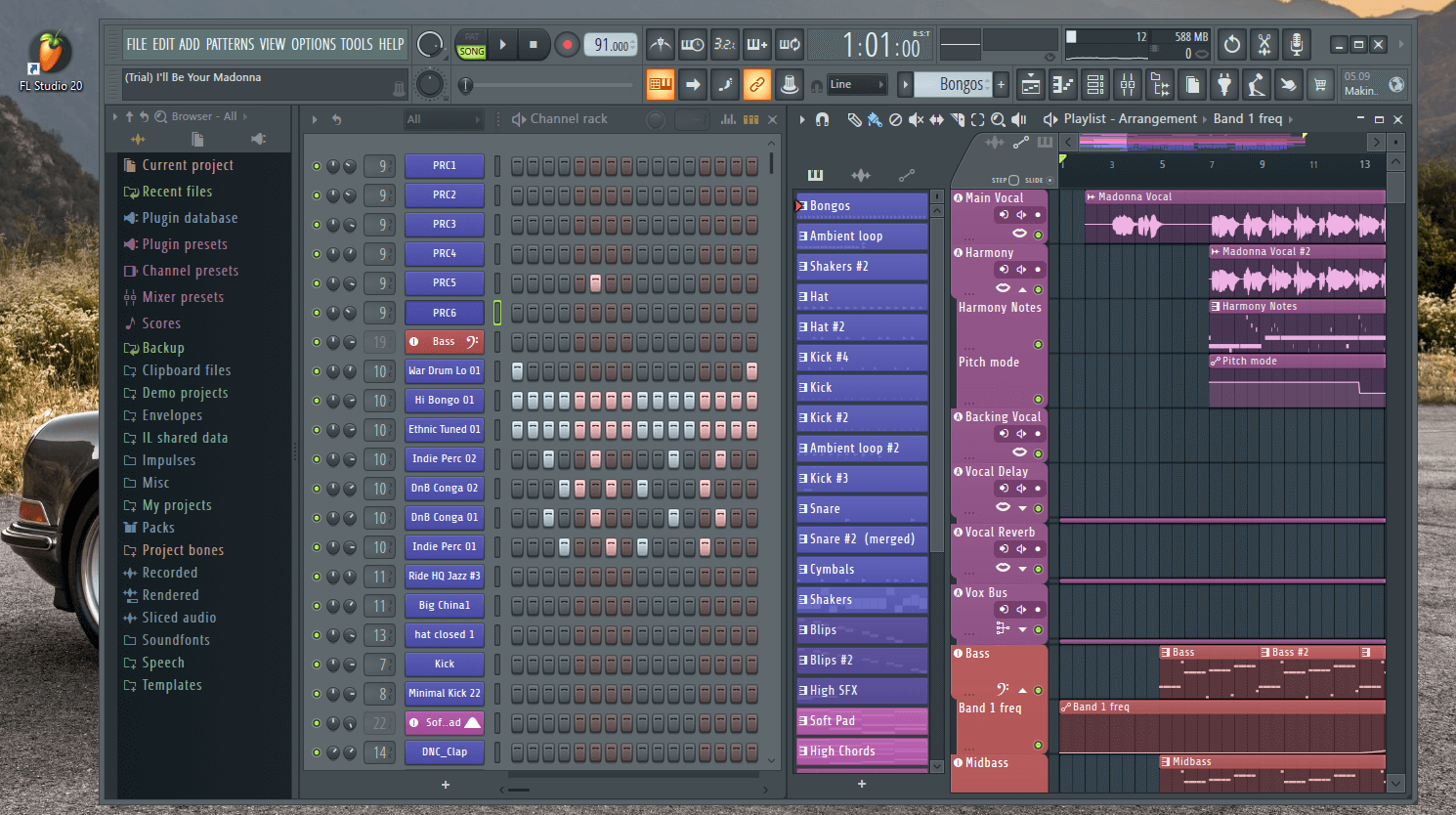Toggle mute LED for PRC1 channel
This screenshot has width=1456, height=815.
point(317,166)
